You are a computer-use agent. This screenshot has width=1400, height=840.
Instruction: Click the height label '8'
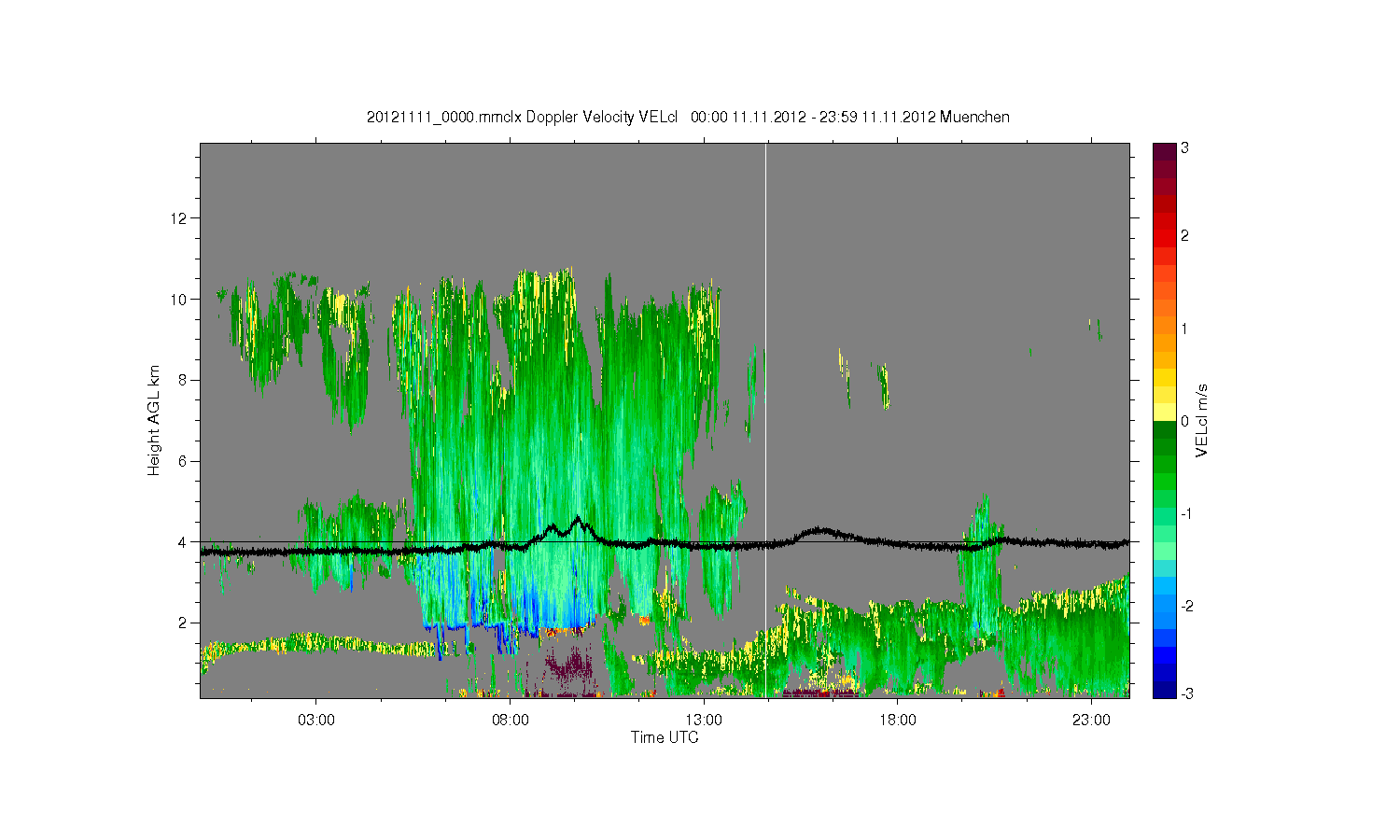[x=183, y=380]
